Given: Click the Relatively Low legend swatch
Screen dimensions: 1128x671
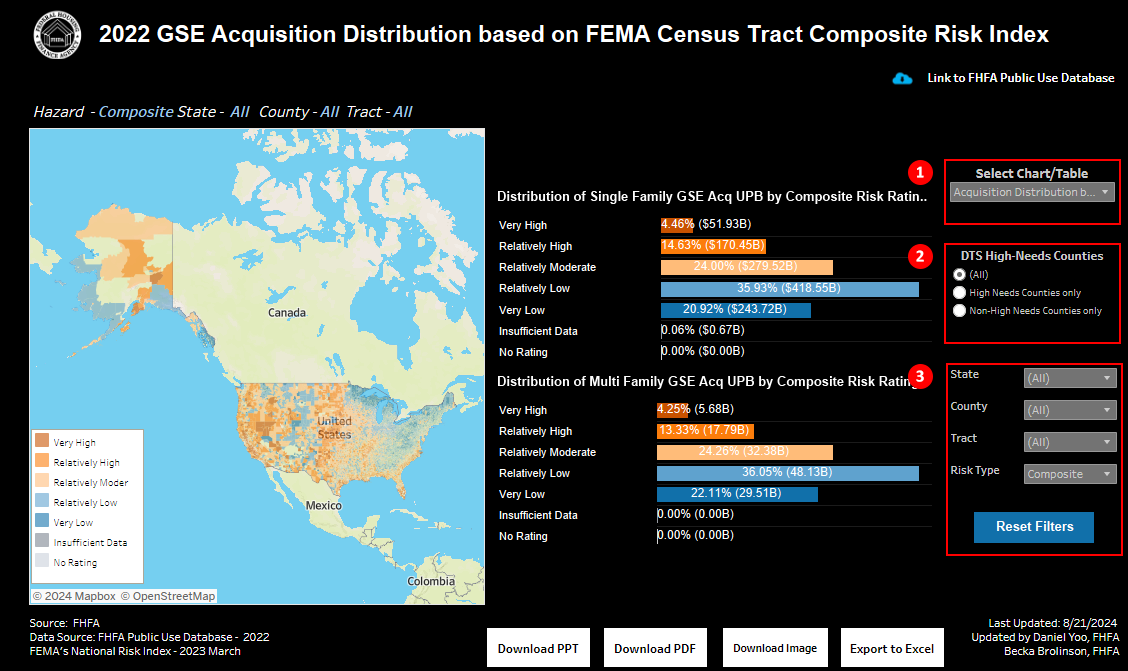Looking at the screenshot, I should (x=42, y=501).
